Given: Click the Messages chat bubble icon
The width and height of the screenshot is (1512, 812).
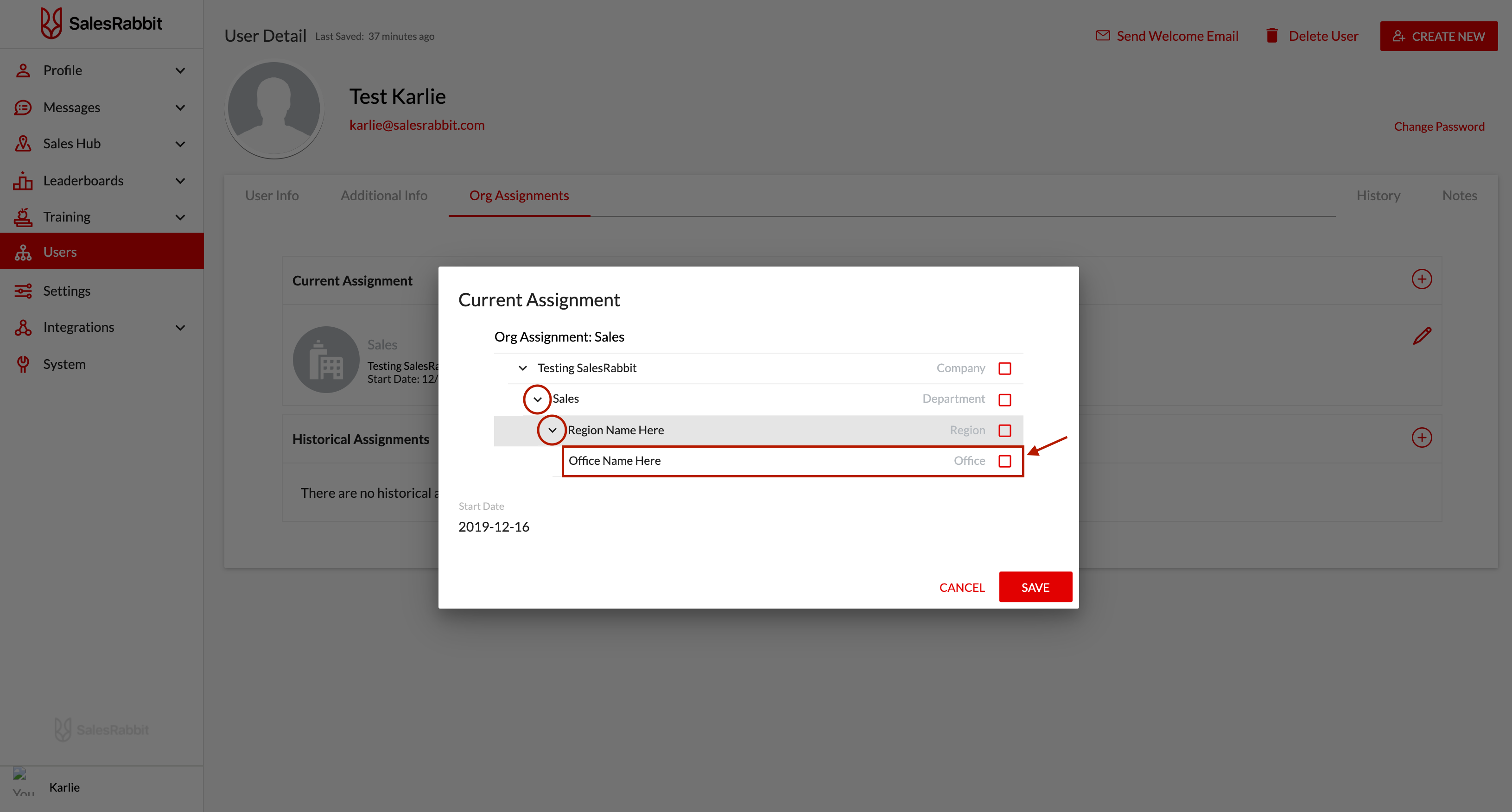Looking at the screenshot, I should pyautogui.click(x=23, y=108).
